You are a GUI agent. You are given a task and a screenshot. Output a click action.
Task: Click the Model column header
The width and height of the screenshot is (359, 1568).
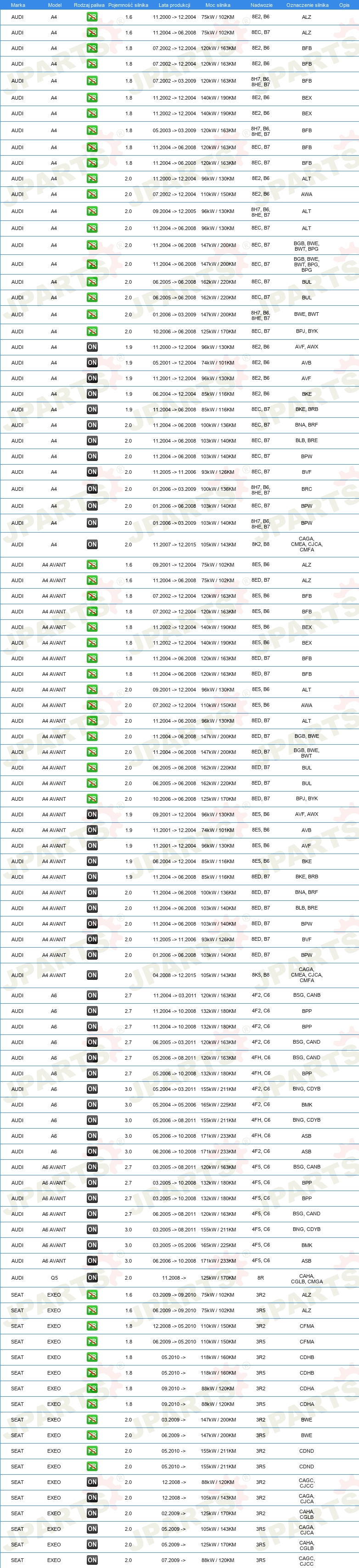coord(55,5)
